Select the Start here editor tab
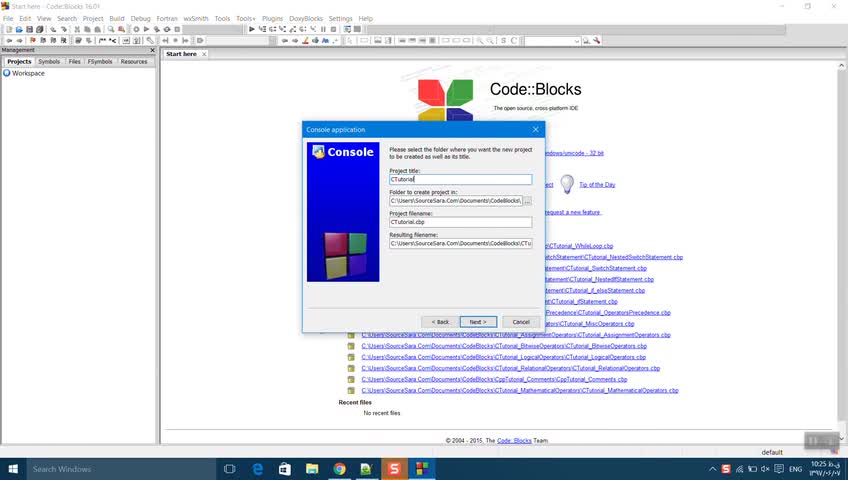848x480 pixels. (181, 54)
